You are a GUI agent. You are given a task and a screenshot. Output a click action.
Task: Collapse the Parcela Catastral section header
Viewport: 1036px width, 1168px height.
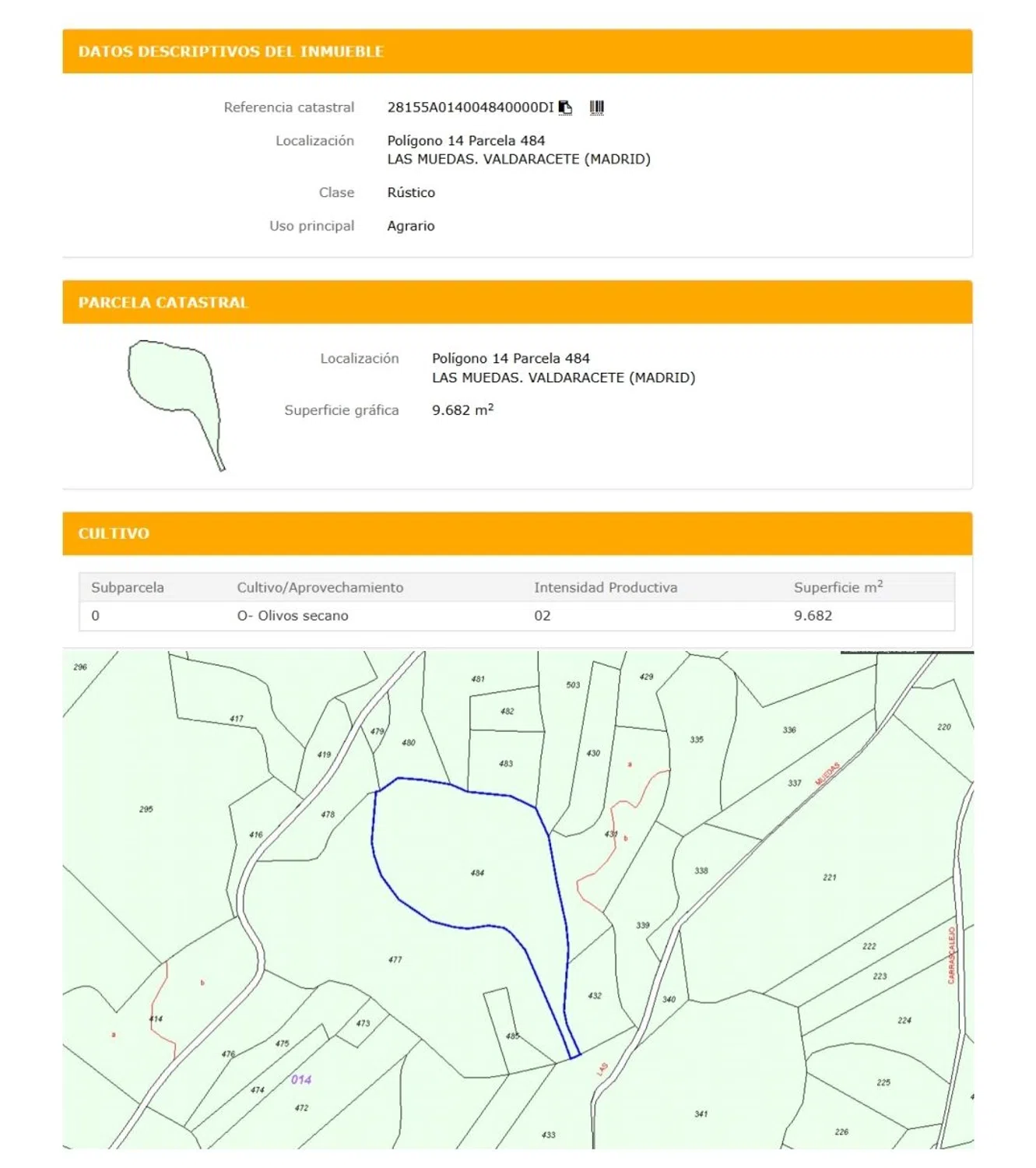517,302
